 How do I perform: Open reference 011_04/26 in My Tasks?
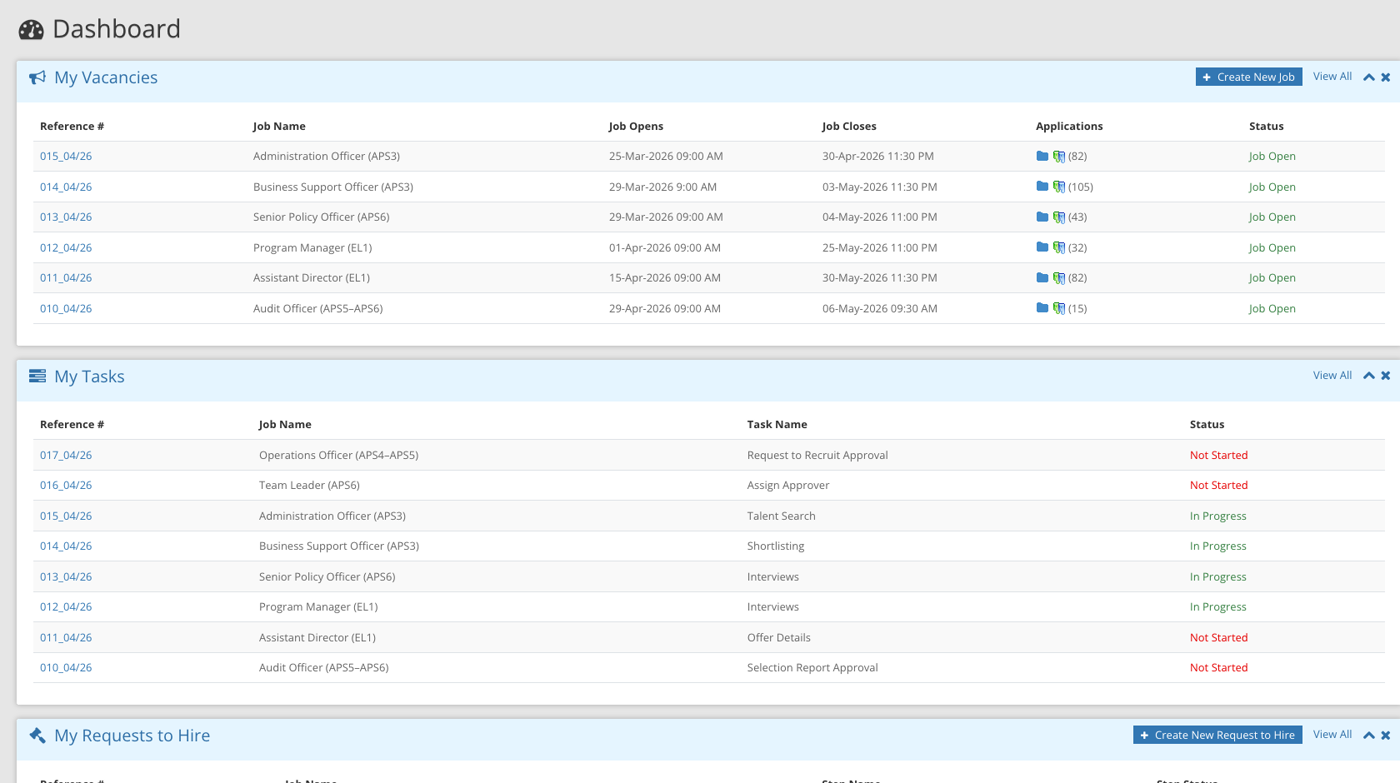[66, 637]
